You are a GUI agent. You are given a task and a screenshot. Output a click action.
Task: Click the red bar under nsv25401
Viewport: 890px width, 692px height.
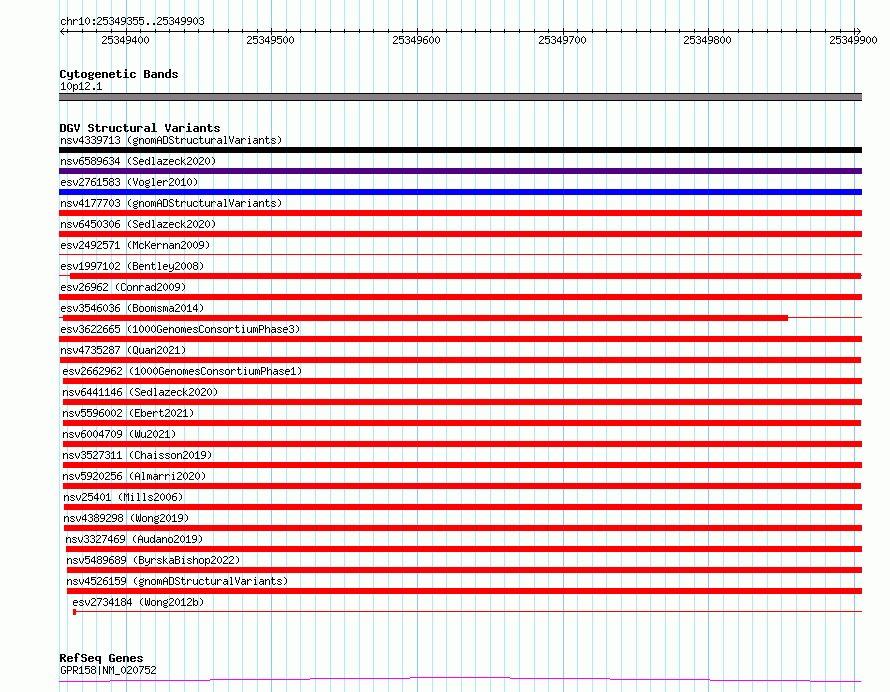[x=463, y=507]
